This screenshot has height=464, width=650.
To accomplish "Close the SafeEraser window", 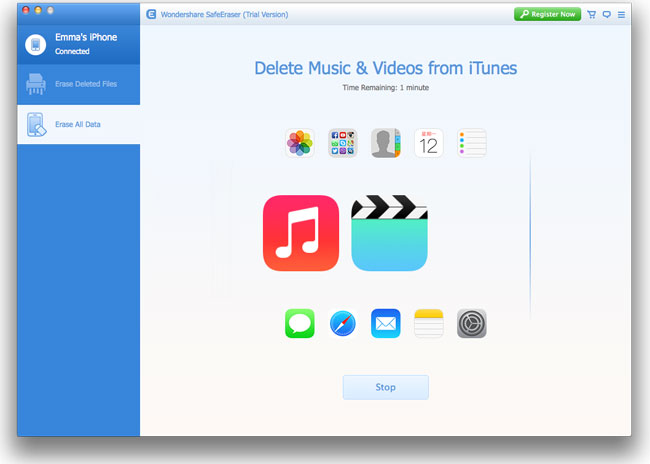I will click(x=26, y=10).
